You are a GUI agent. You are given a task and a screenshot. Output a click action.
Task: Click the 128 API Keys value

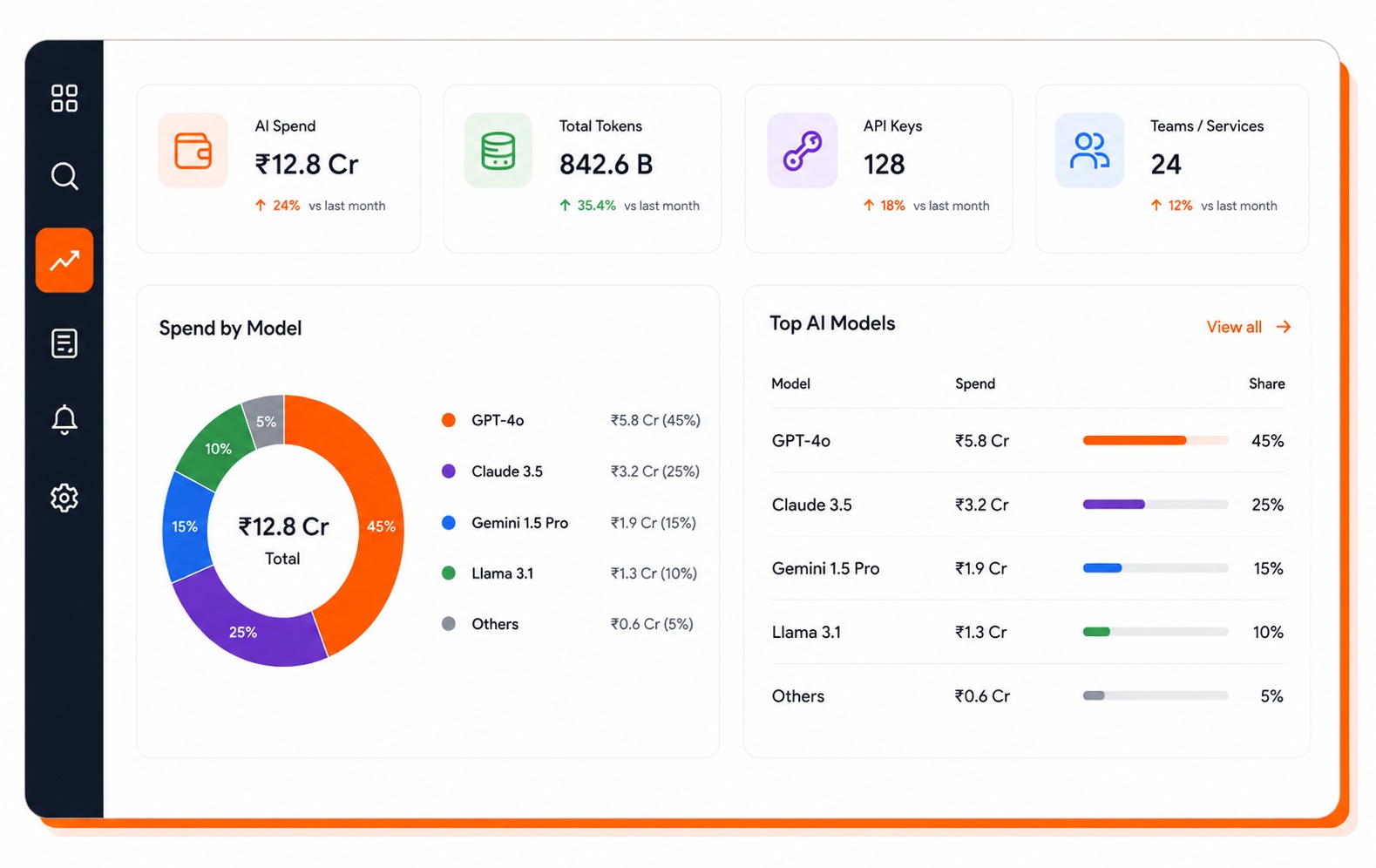884,164
